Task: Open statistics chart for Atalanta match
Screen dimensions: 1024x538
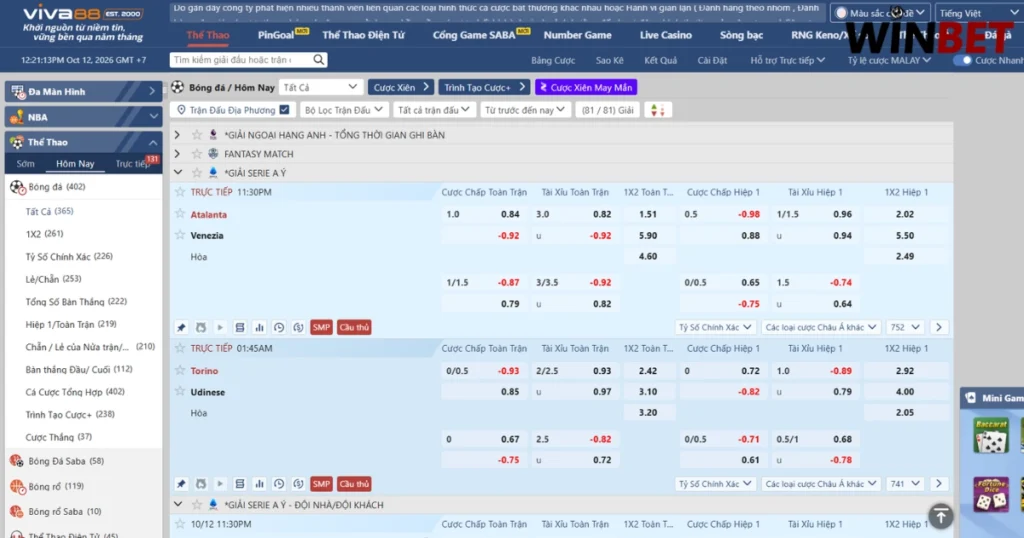Action: [259, 327]
